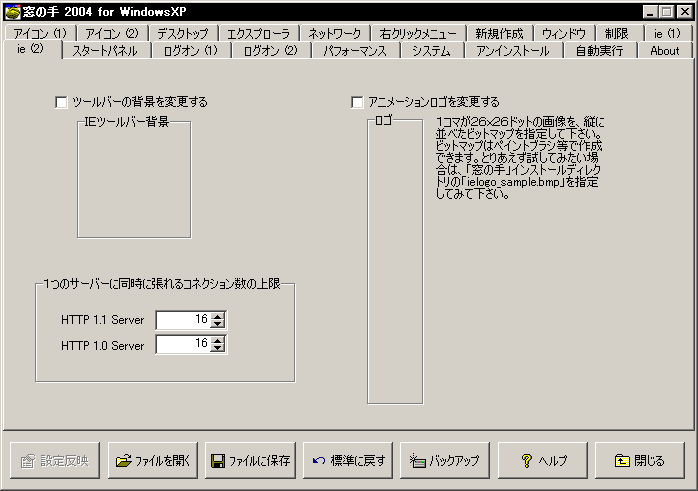The height and width of the screenshot is (491, 698).
Task: Decrease HTTP 1.0 Server connection count
Action: [x=219, y=349]
